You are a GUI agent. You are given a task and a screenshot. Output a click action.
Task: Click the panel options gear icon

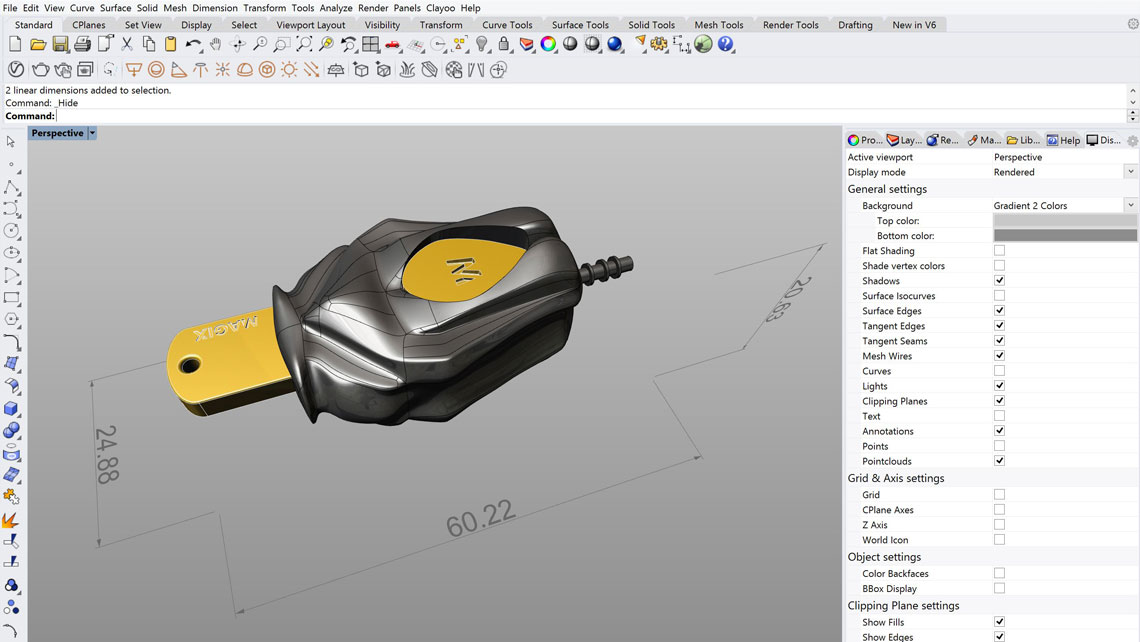[x=1132, y=141]
